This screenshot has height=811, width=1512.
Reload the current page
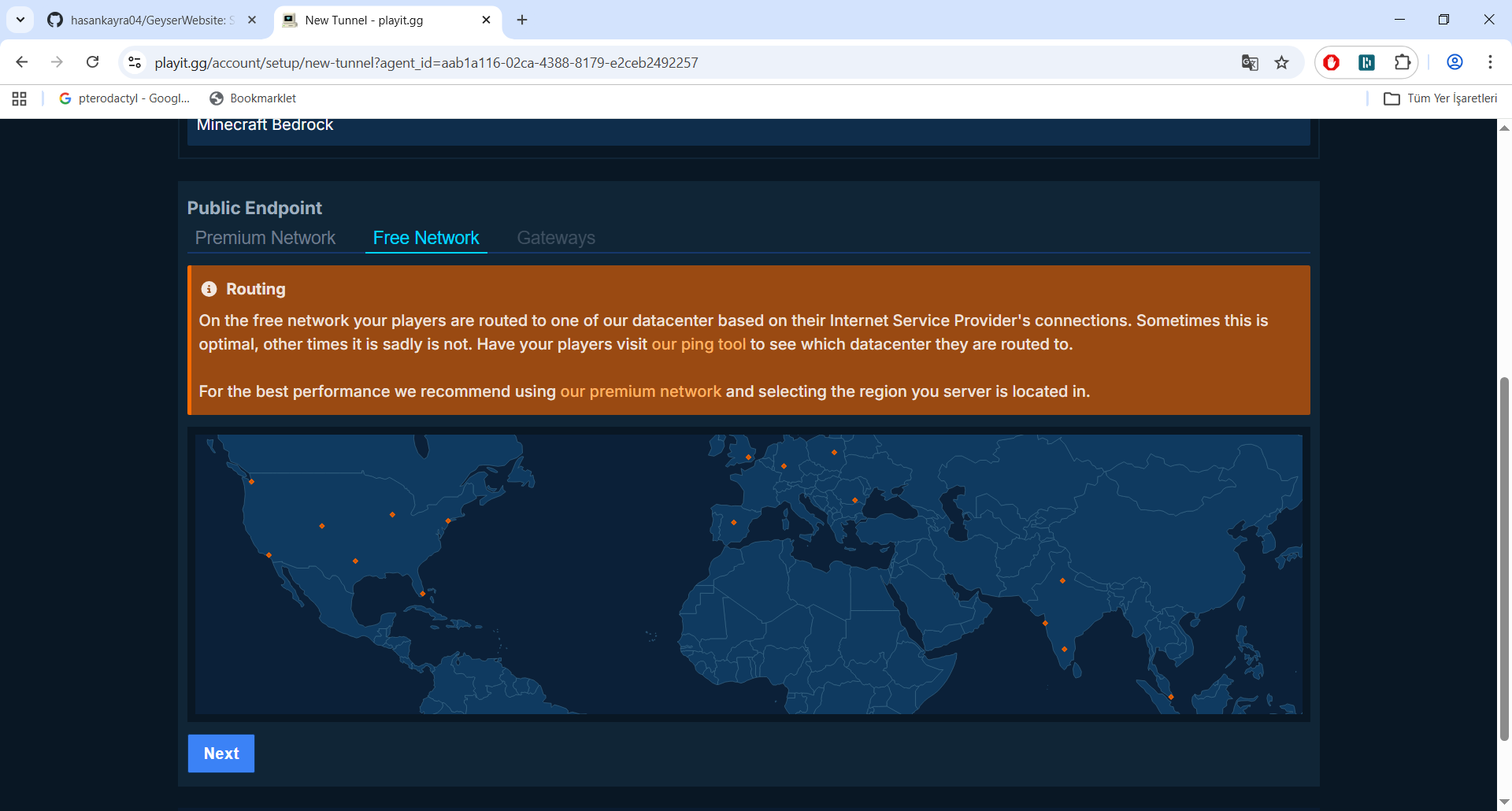(x=92, y=62)
